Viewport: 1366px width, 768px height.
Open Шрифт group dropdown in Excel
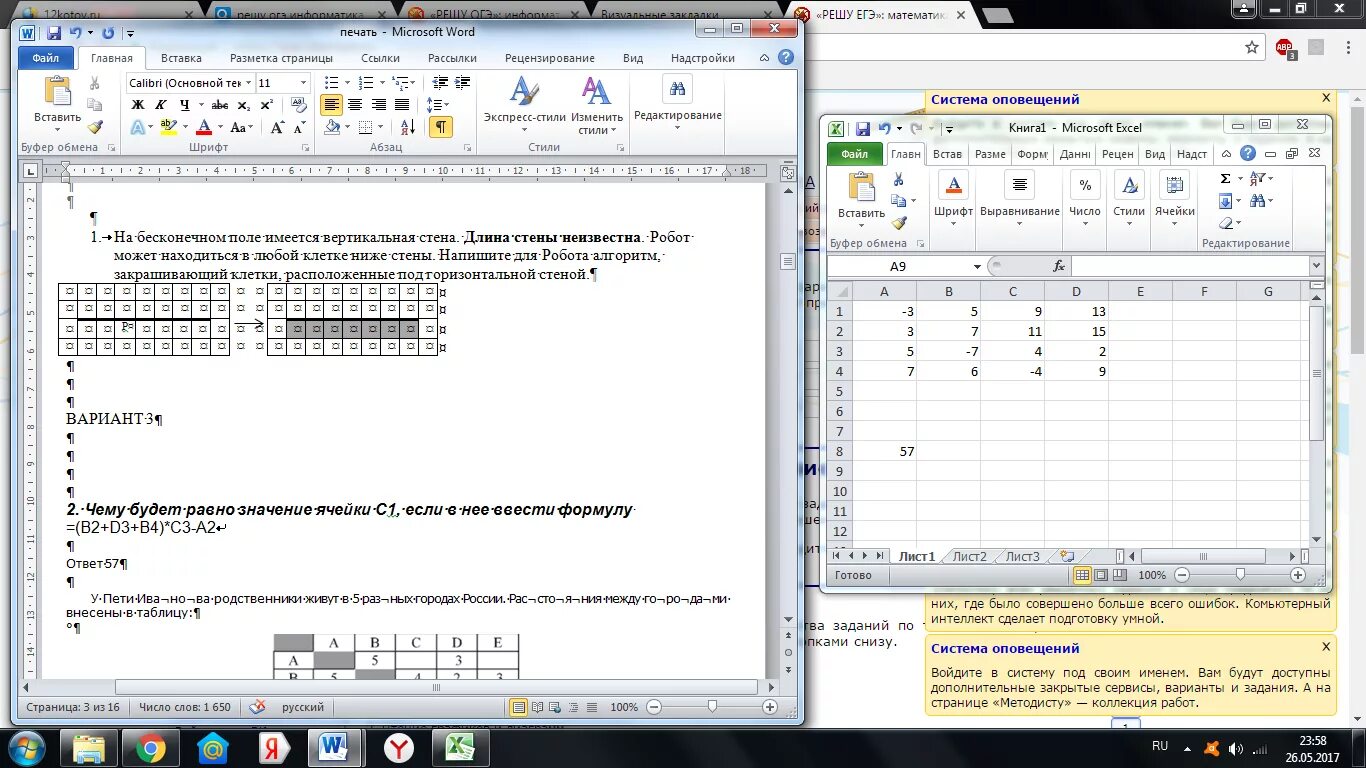coord(953,196)
